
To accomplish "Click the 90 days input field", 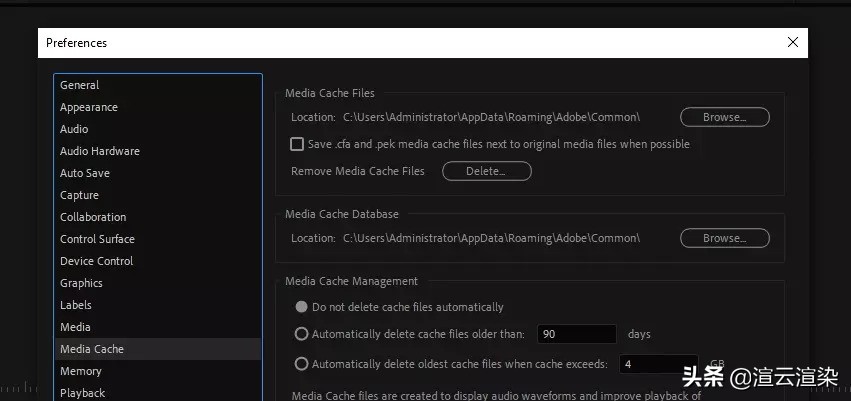I will (x=576, y=334).
